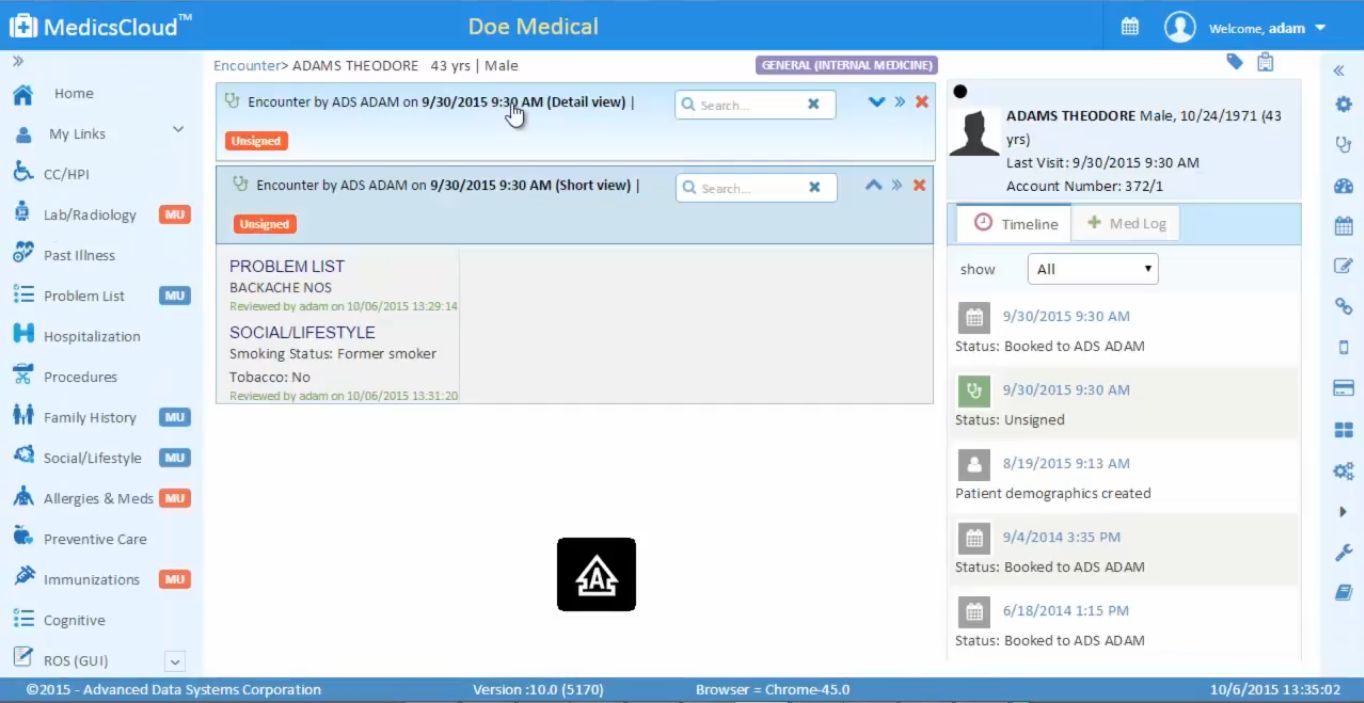
Task: Open Lab/Radiology section
Action: [89, 215]
